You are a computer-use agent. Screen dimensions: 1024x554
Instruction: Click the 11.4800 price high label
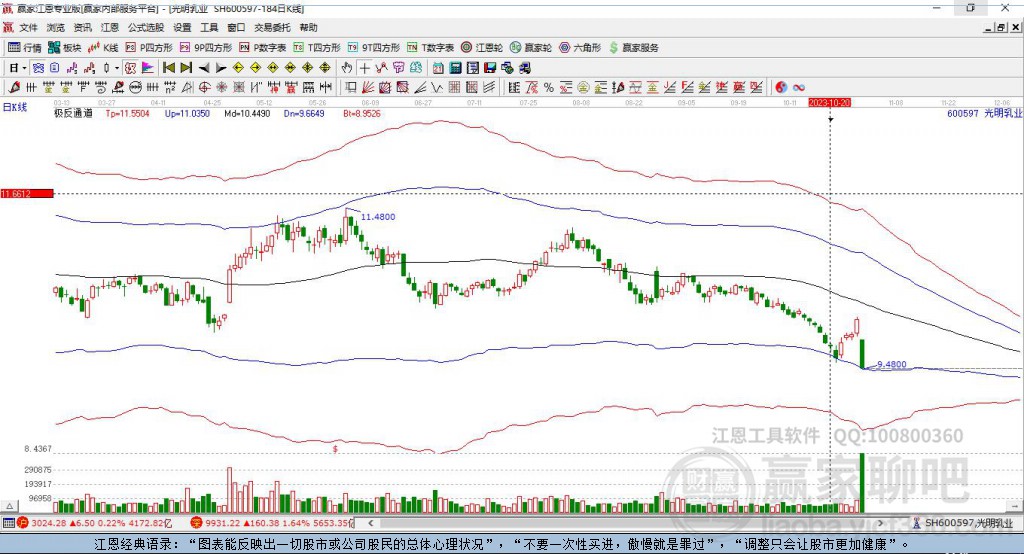[x=378, y=217]
